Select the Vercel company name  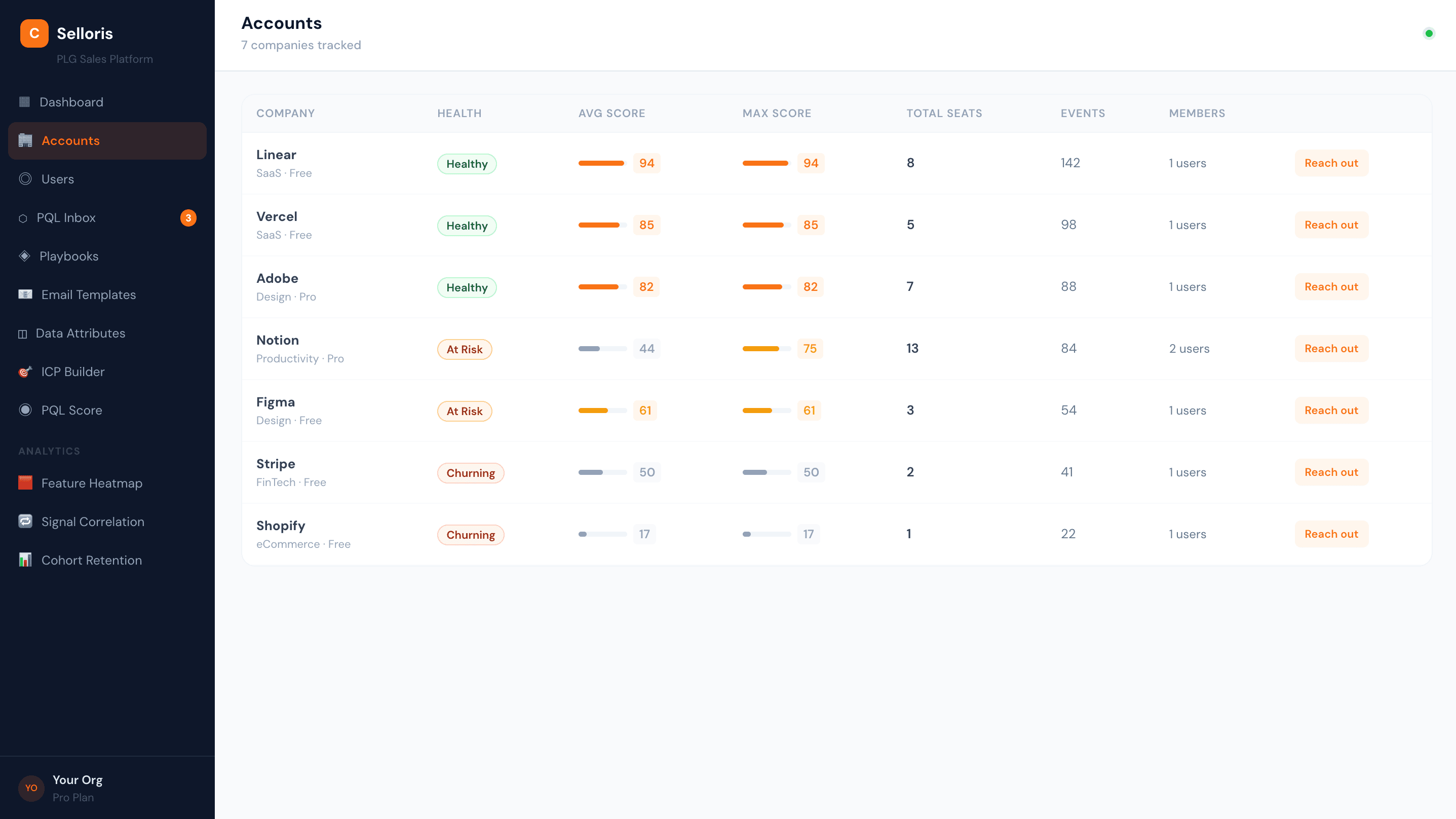pyautogui.click(x=277, y=216)
